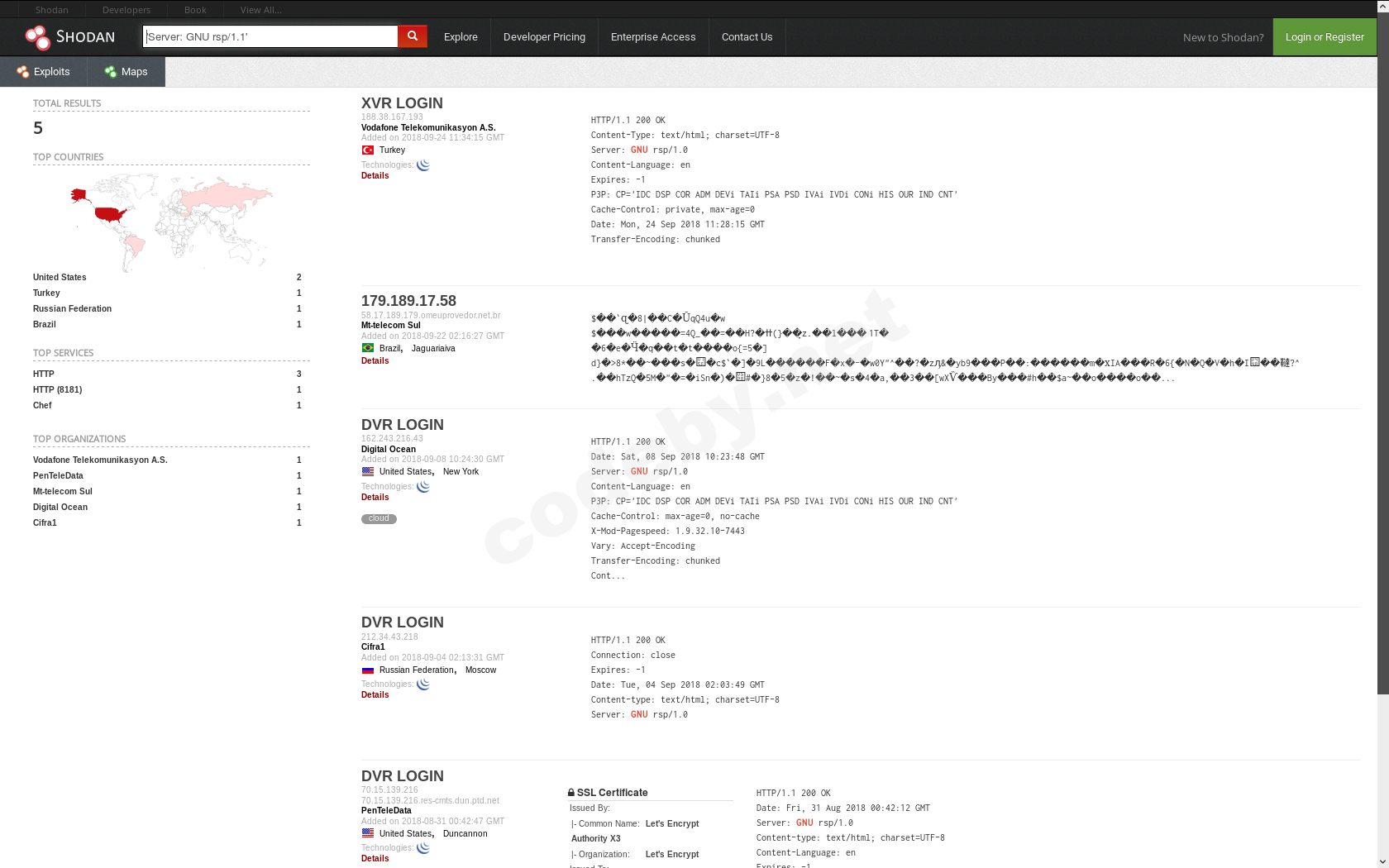1389x868 pixels.
Task: Click the Brazil flag next to Jaguariaiva
Action: pyautogui.click(x=368, y=348)
